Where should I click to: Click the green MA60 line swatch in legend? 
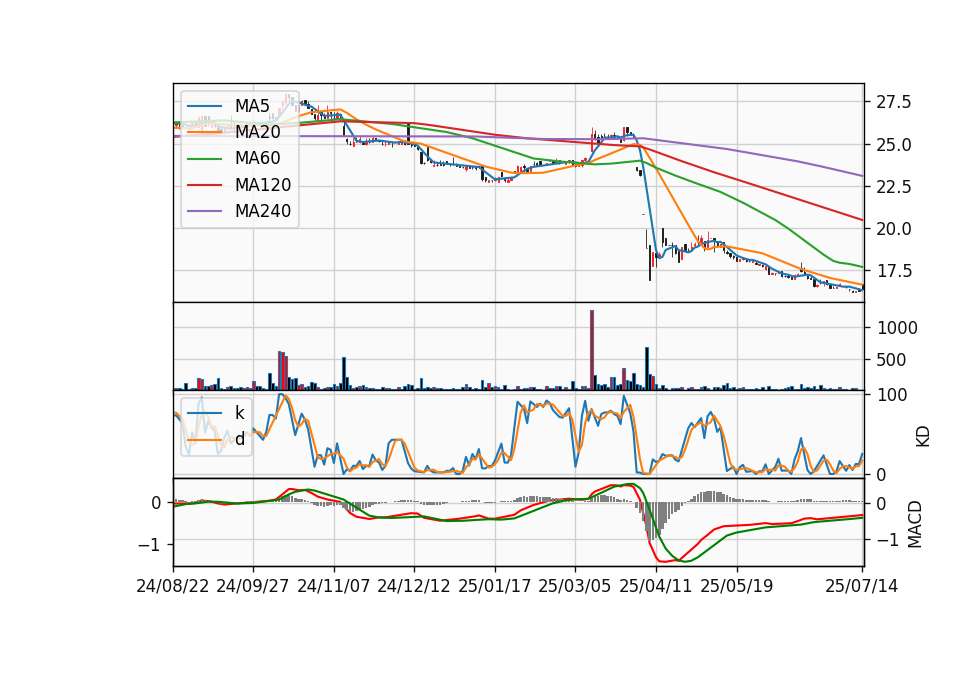click(x=204, y=159)
